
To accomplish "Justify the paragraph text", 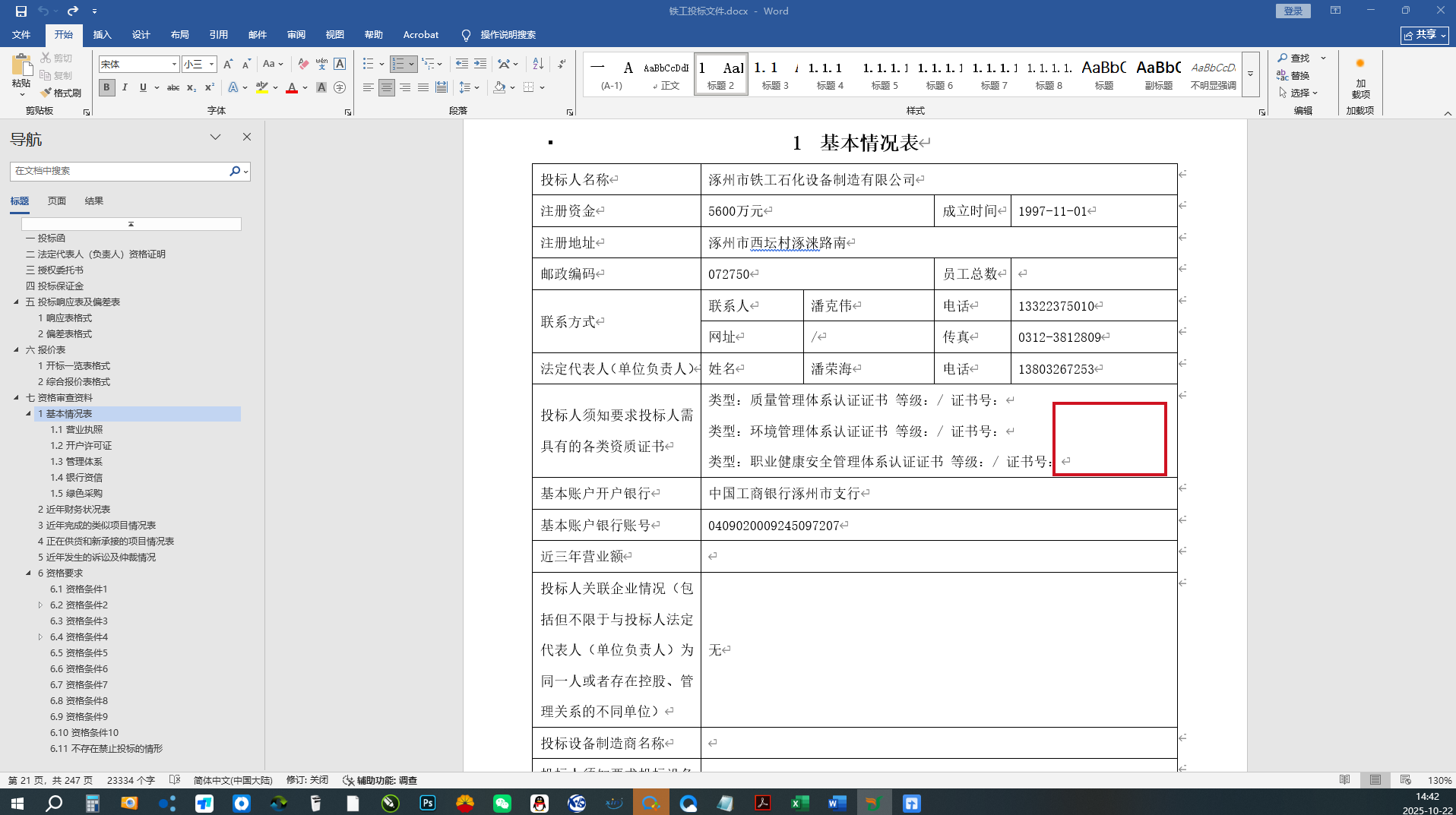I will tap(423, 87).
